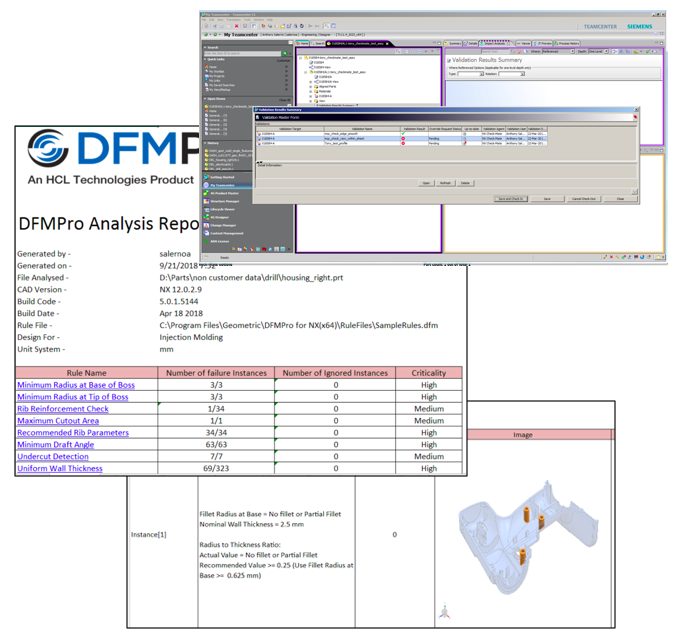674x637 pixels.
Task: Open My Projects quick link
Action: click(x=214, y=76)
